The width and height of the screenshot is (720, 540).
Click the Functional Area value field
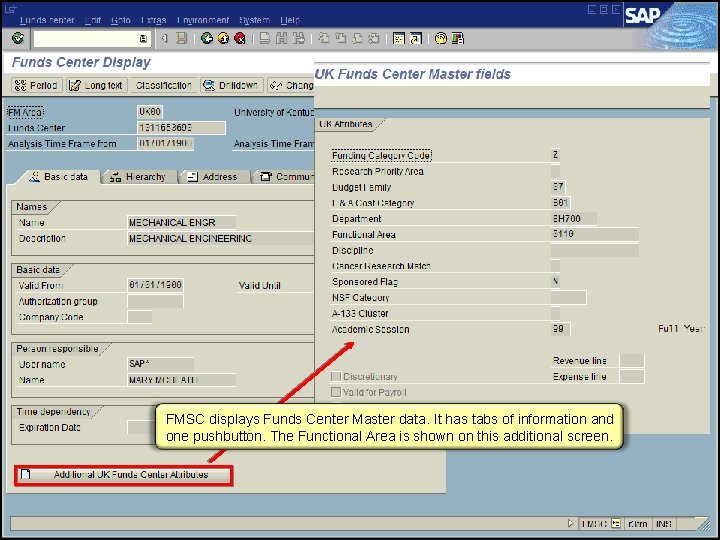pyautogui.click(x=595, y=234)
